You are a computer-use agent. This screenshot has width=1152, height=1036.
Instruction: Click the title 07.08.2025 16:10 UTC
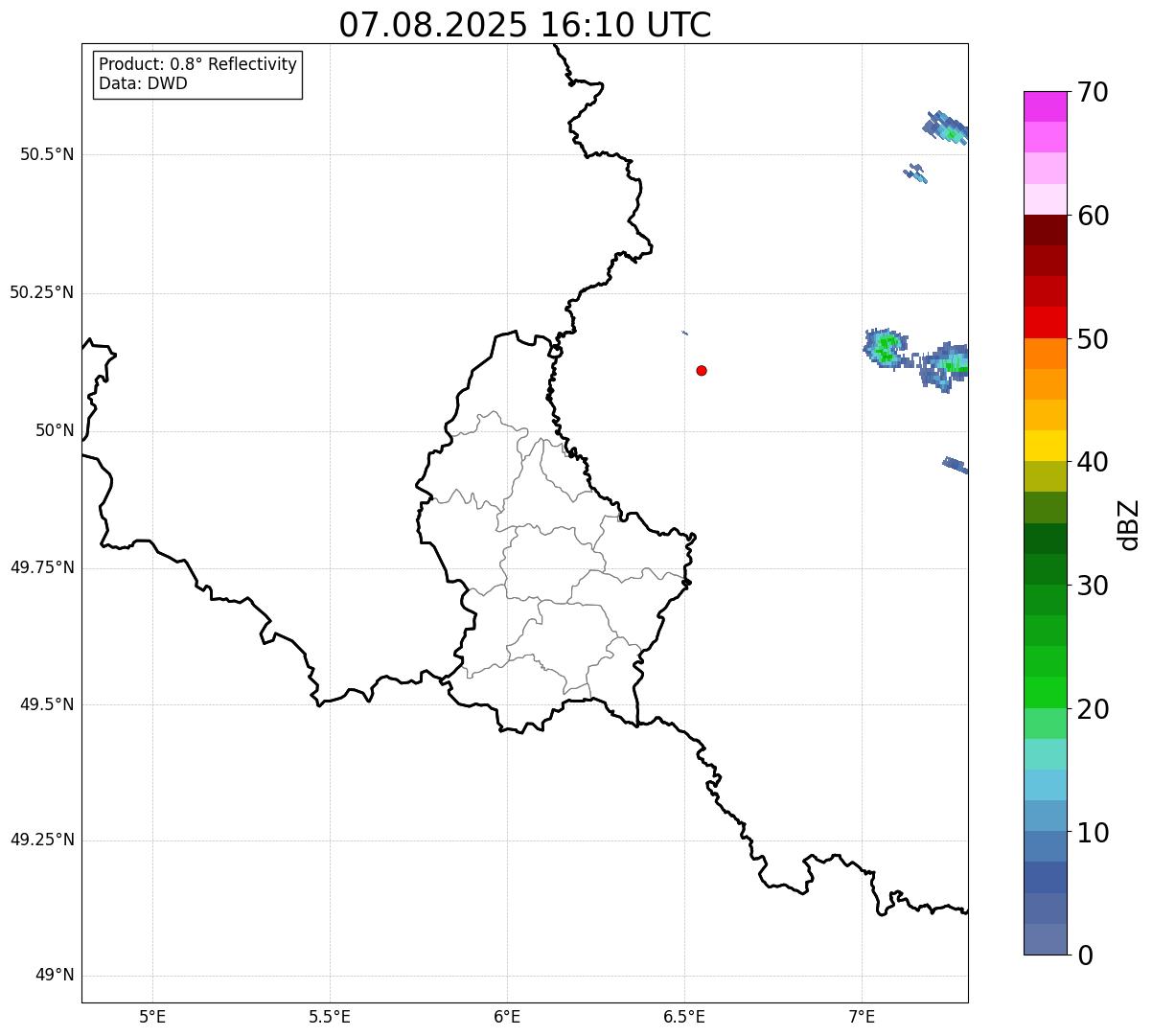(x=525, y=24)
